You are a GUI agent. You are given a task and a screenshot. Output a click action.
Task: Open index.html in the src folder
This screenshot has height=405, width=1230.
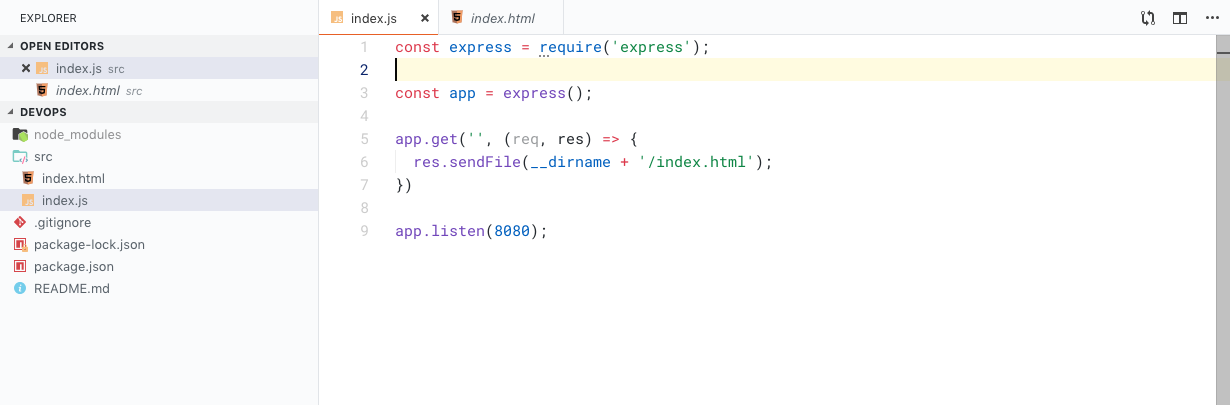[x=73, y=178]
